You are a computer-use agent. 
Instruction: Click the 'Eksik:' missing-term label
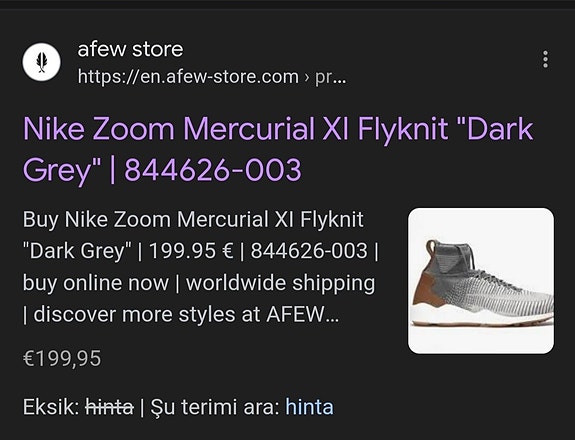pyautogui.click(x=51, y=407)
